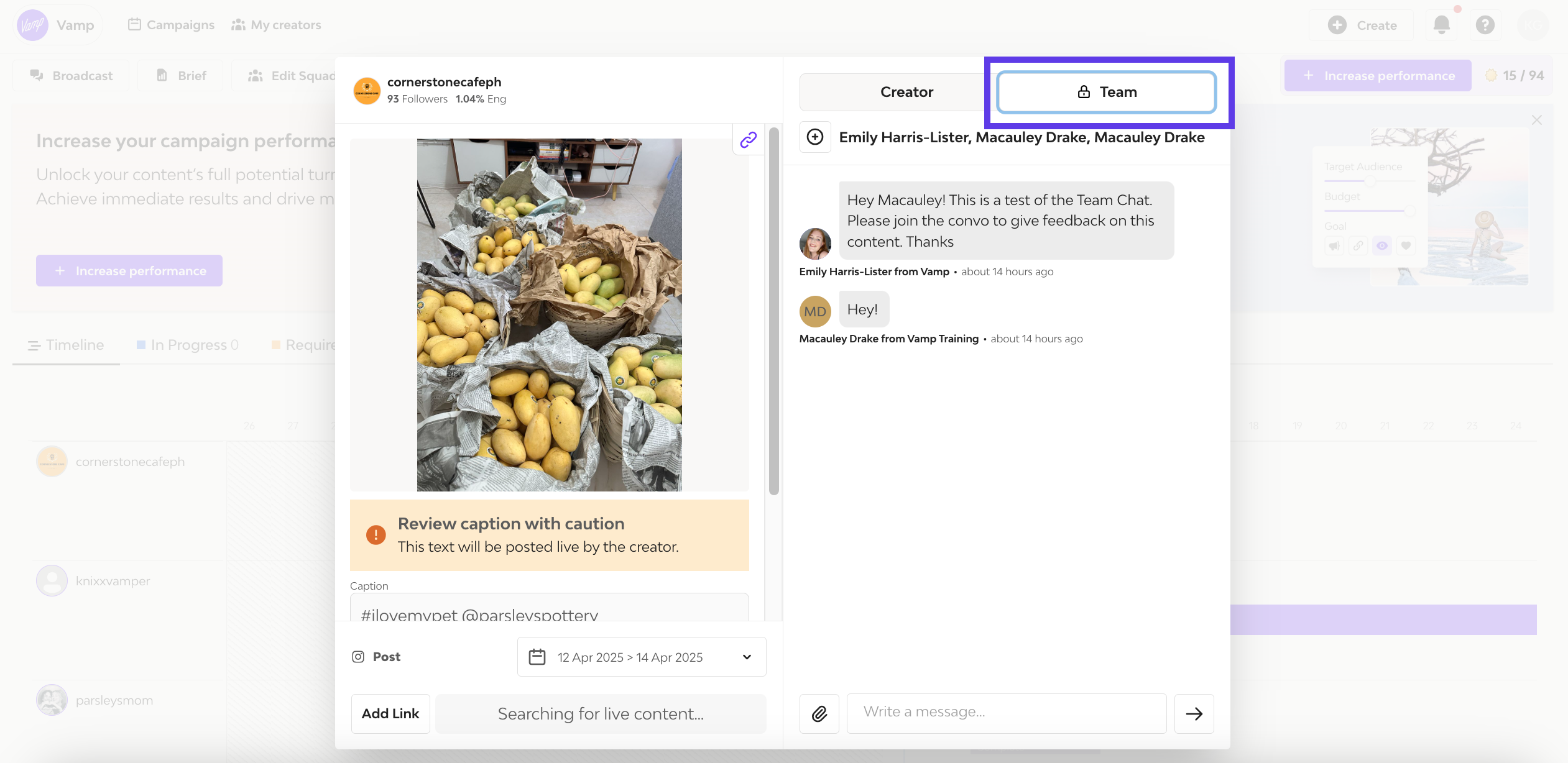Open the Team chat tab
The width and height of the screenshot is (1568, 763).
tap(1106, 92)
